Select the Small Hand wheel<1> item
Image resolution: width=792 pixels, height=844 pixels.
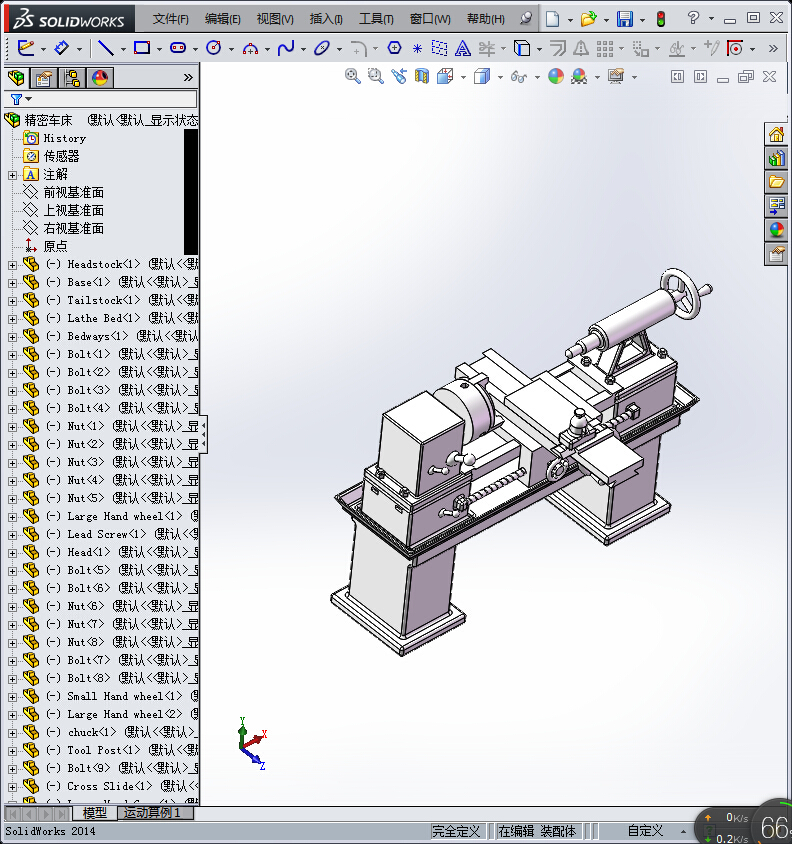[x=124, y=697]
